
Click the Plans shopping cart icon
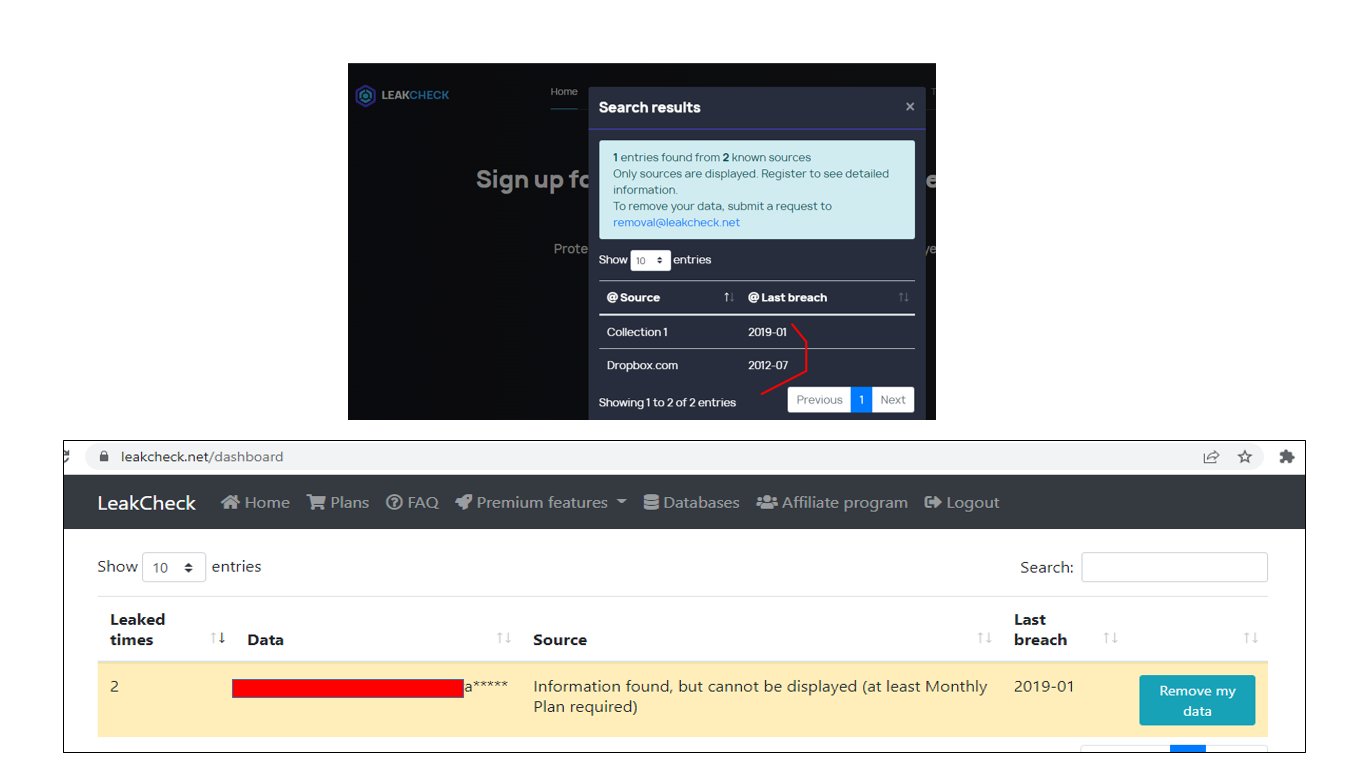click(317, 502)
